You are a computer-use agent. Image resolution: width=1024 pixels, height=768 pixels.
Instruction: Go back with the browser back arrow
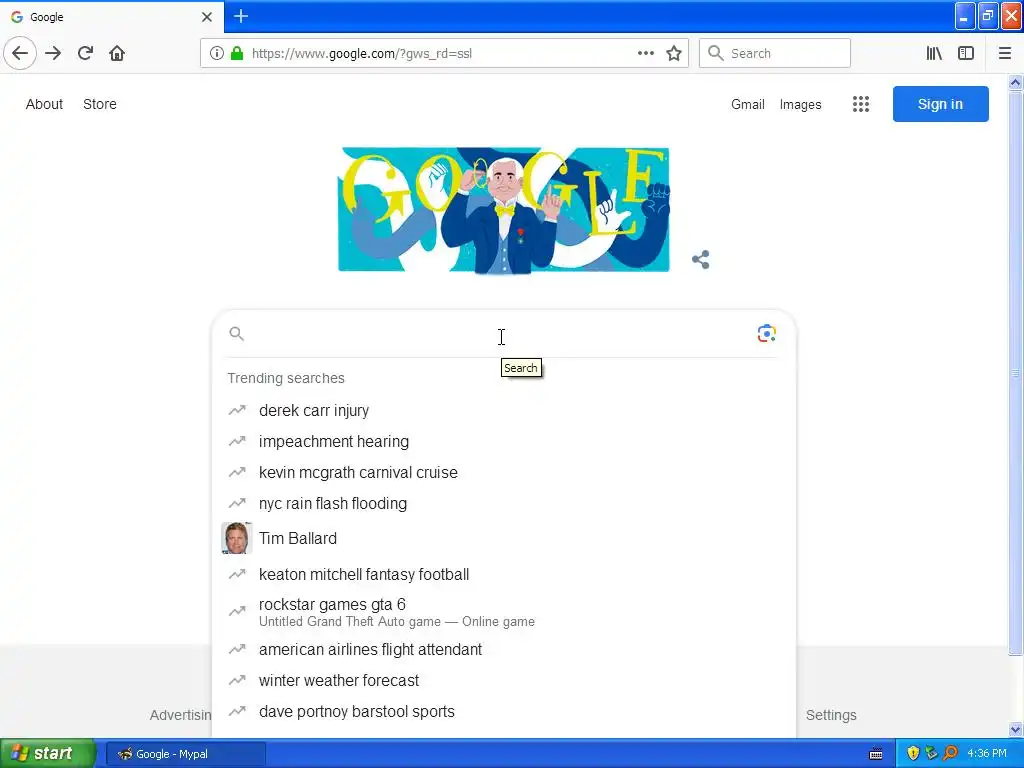click(20, 53)
